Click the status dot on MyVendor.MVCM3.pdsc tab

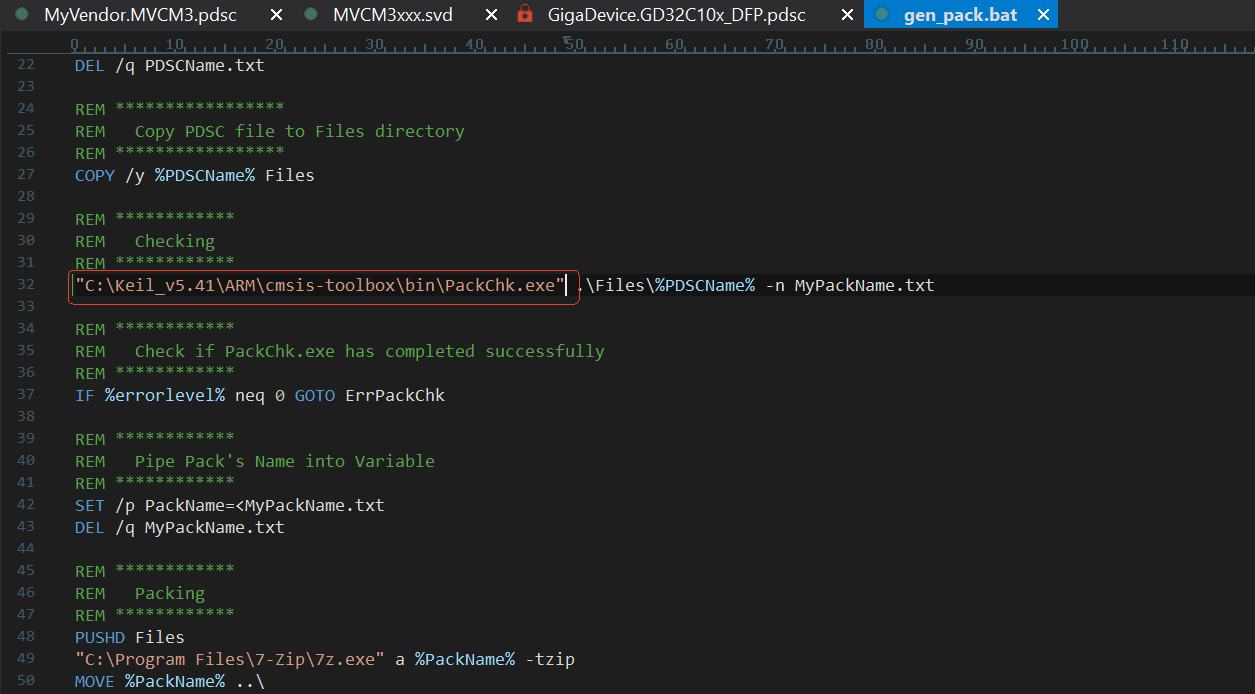click(x=21, y=15)
